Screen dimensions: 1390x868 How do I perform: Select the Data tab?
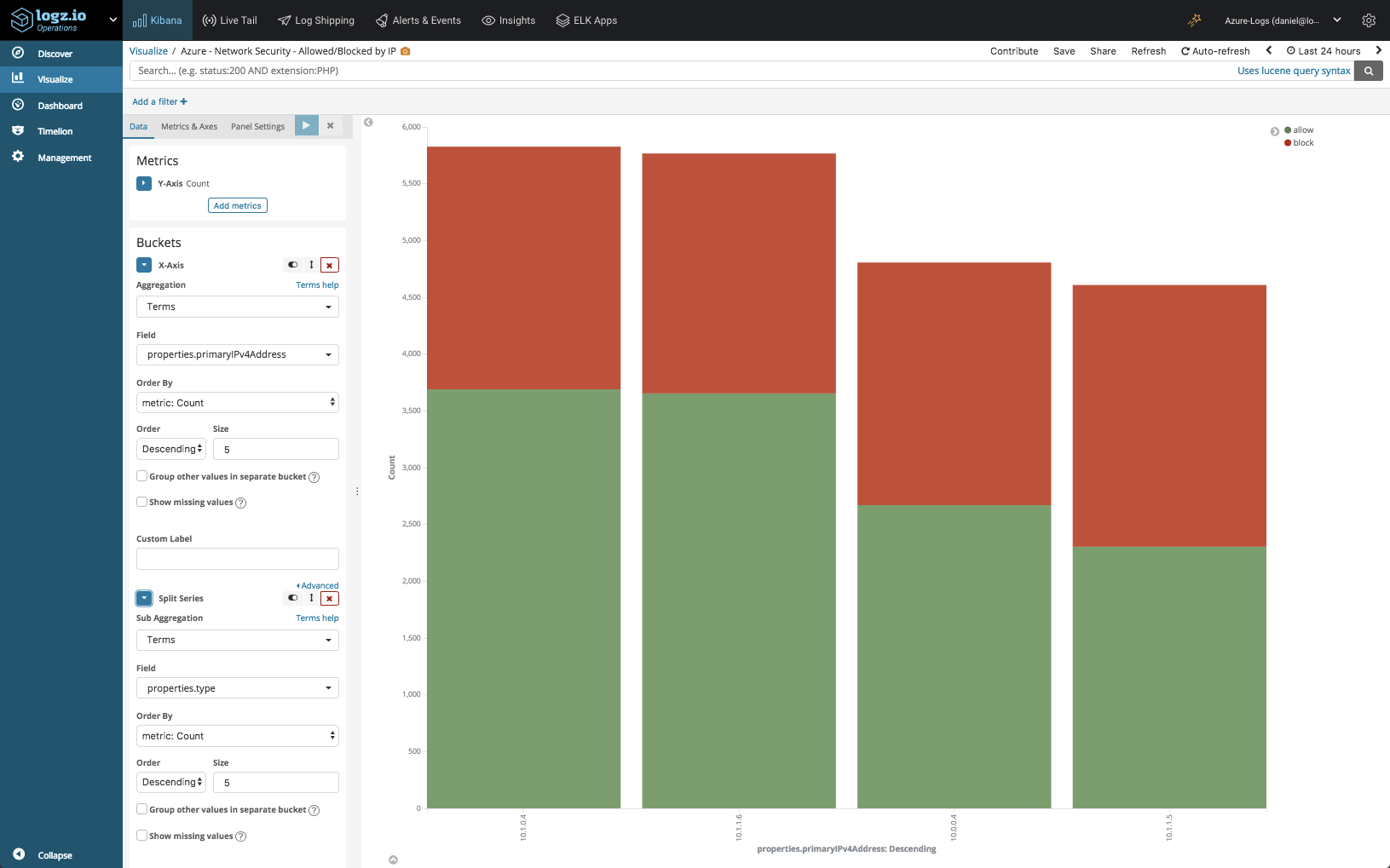click(x=138, y=126)
